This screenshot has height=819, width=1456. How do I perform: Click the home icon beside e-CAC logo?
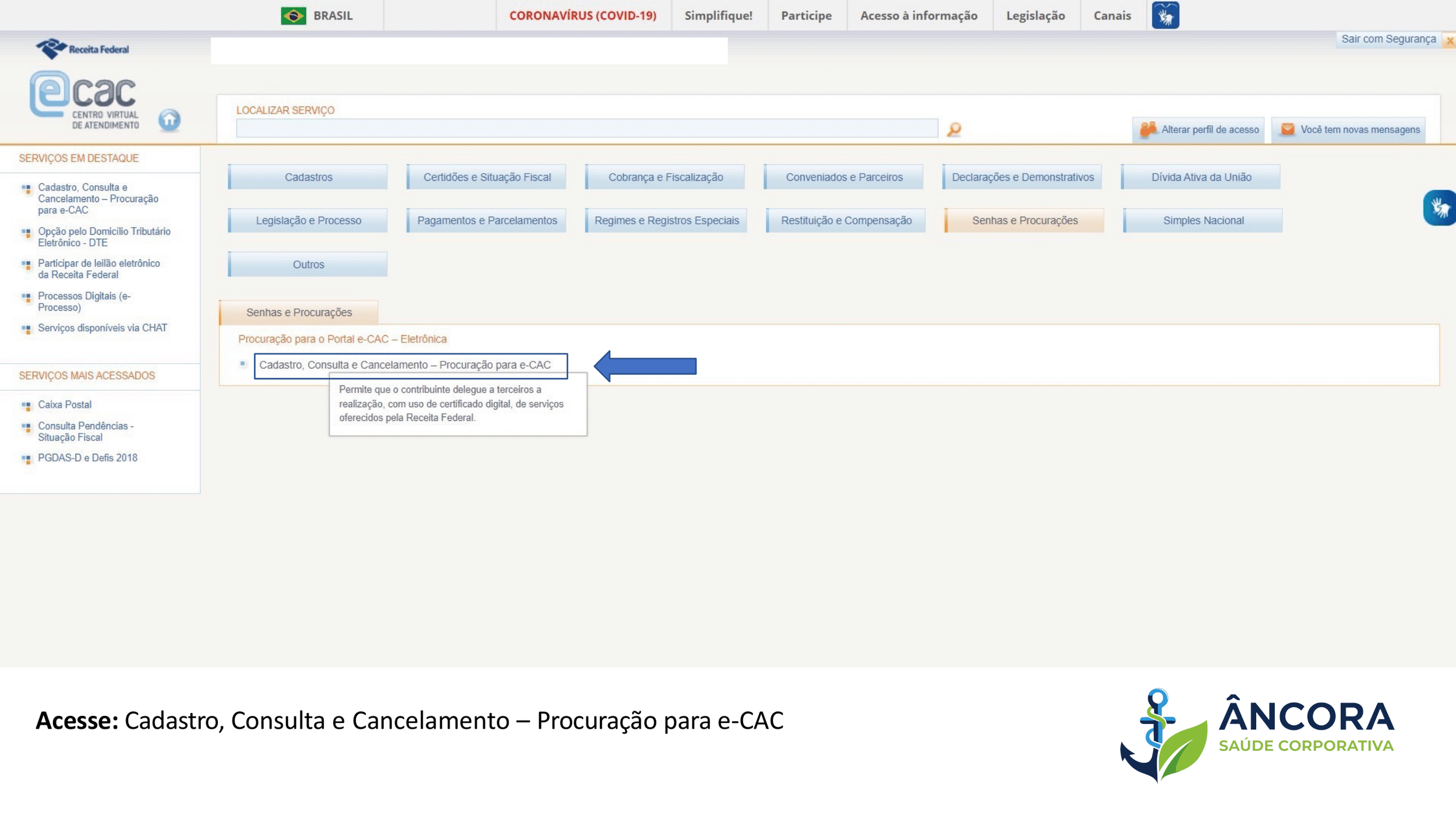coord(169,120)
